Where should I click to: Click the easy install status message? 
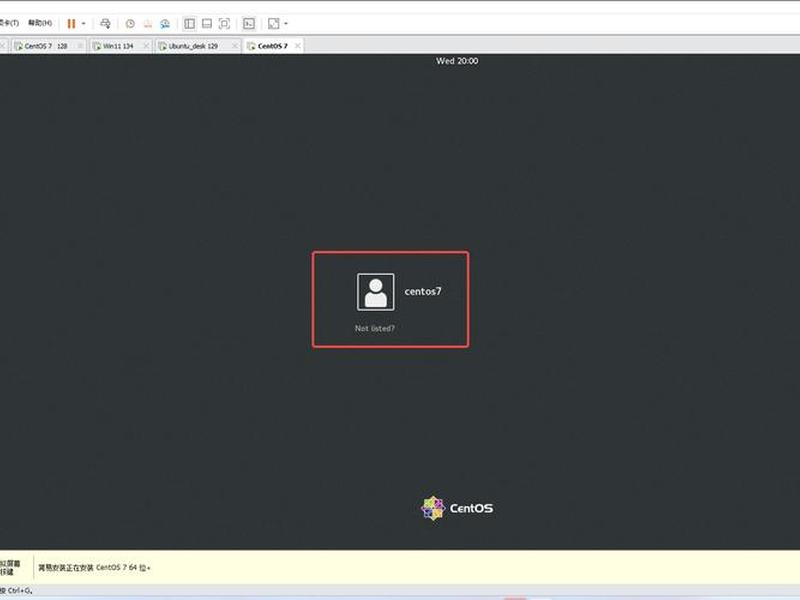[94, 567]
